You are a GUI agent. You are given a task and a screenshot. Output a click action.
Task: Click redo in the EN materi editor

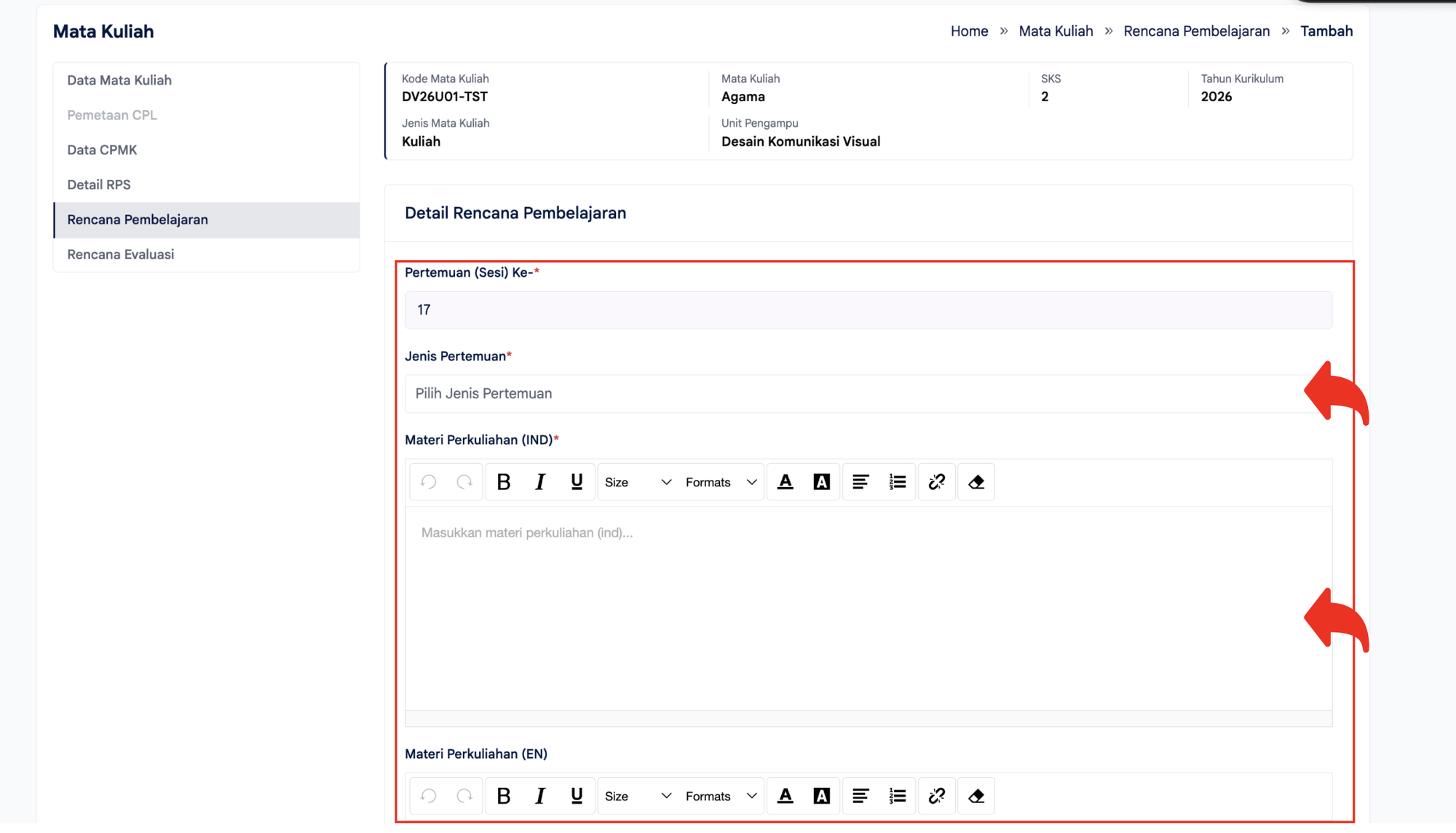(464, 796)
